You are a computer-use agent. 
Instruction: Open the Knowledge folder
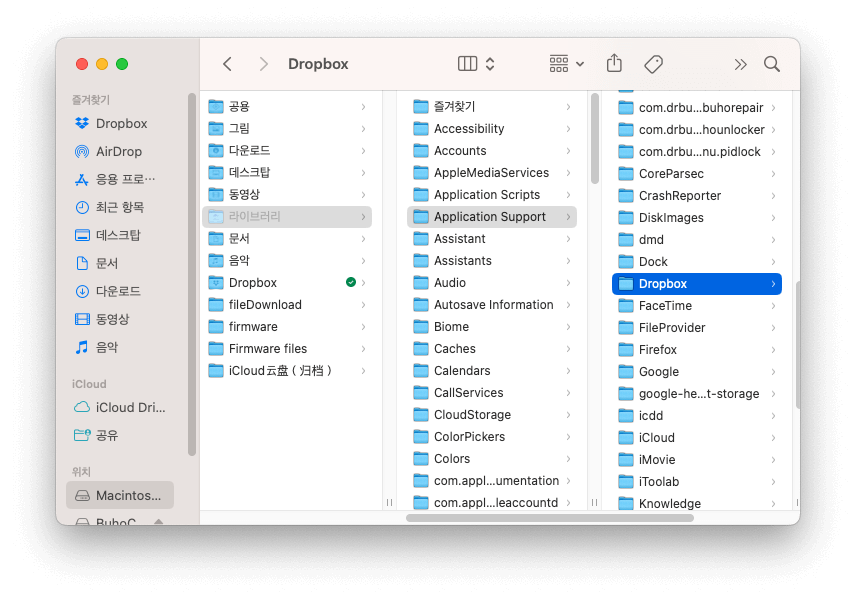[x=697, y=503]
